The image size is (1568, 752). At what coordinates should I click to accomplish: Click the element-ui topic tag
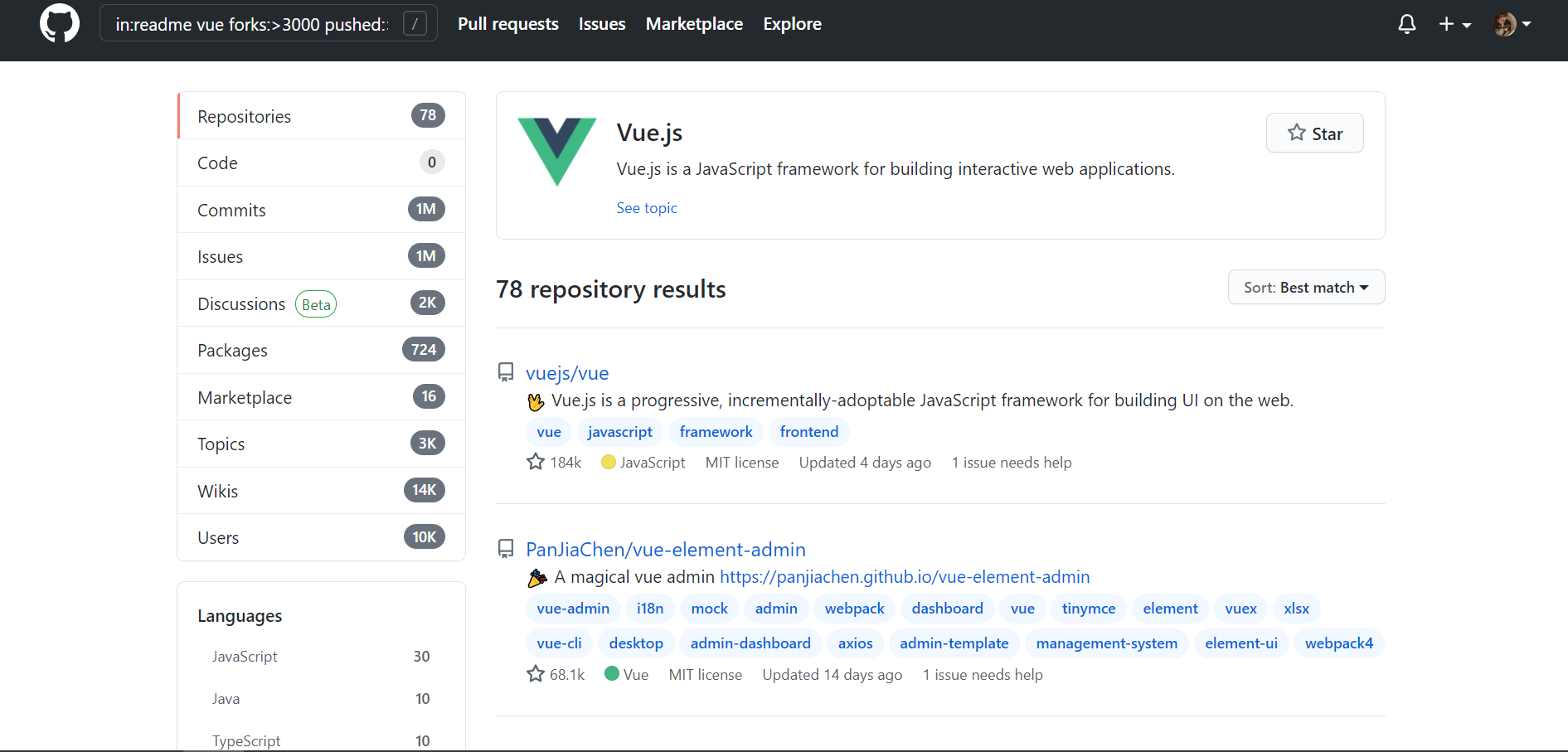tap(1240, 643)
